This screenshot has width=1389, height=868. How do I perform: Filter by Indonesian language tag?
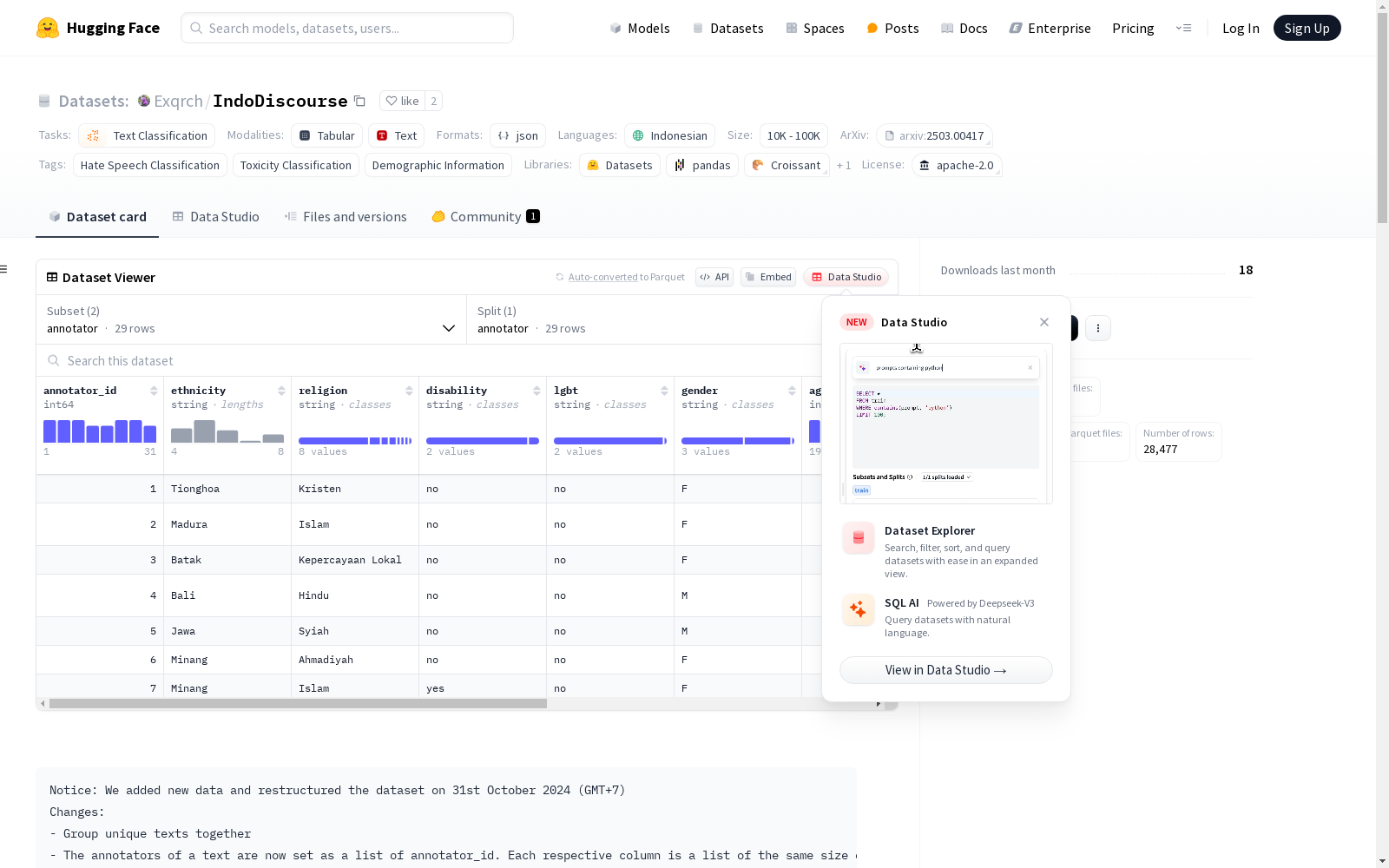pyautogui.click(x=669, y=135)
